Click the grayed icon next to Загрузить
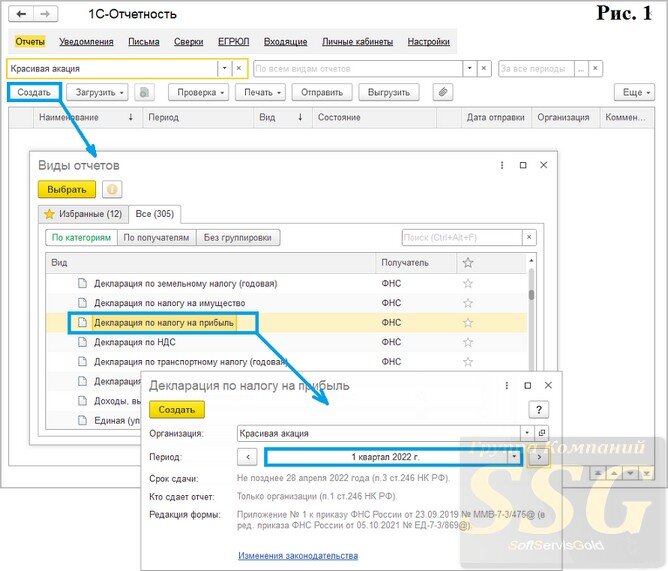Image resolution: width=668 pixels, height=571 pixels. click(144, 92)
